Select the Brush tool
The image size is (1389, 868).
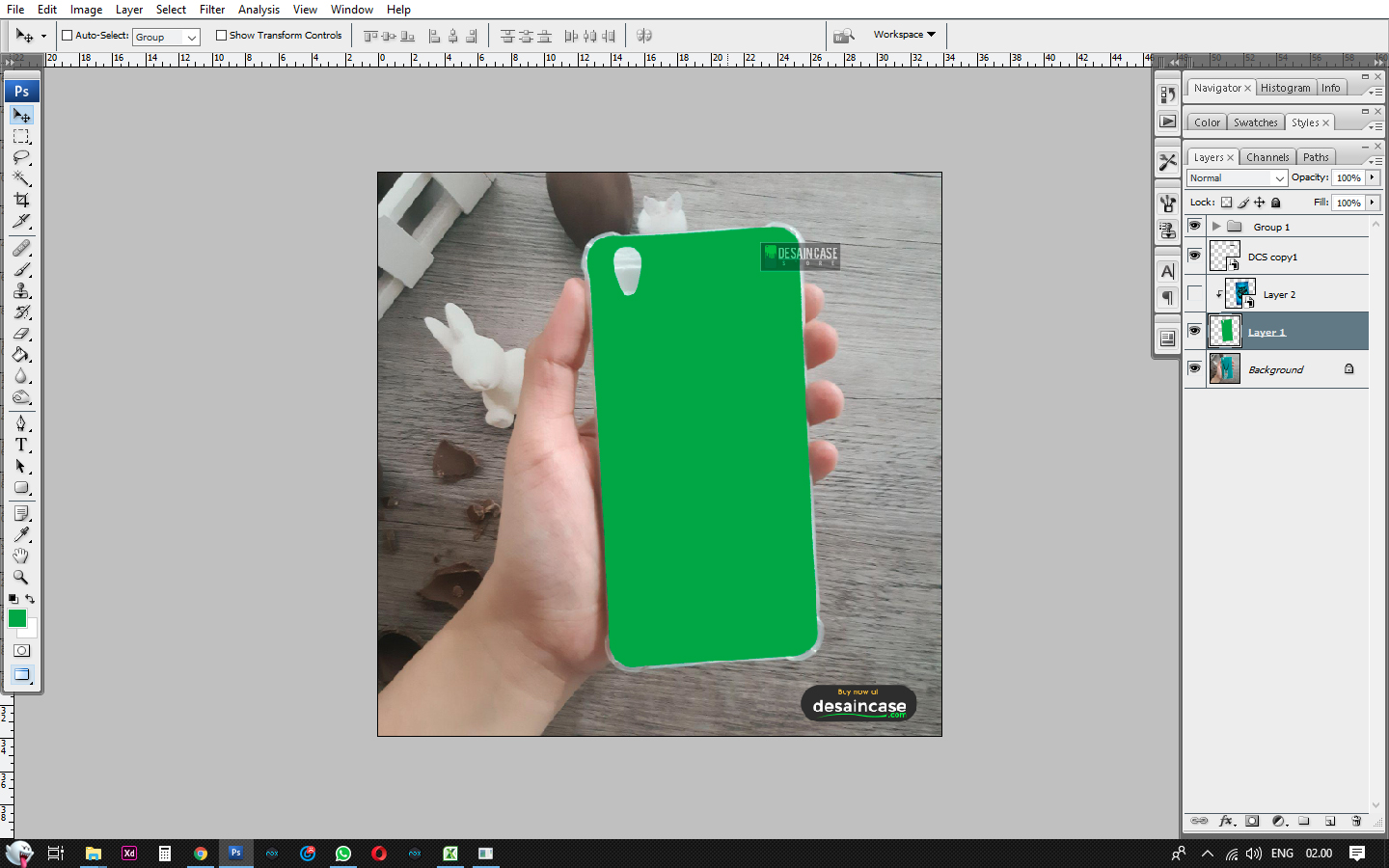21,269
